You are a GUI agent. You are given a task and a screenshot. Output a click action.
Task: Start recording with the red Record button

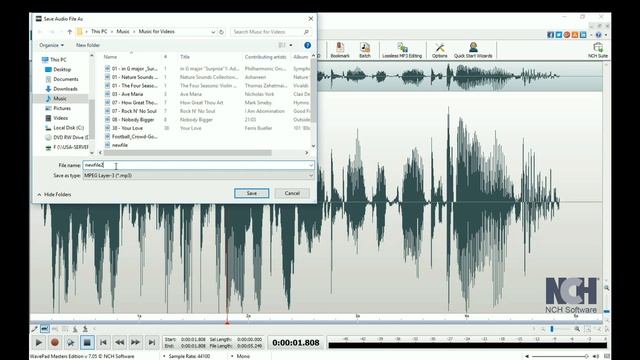pos(55,342)
